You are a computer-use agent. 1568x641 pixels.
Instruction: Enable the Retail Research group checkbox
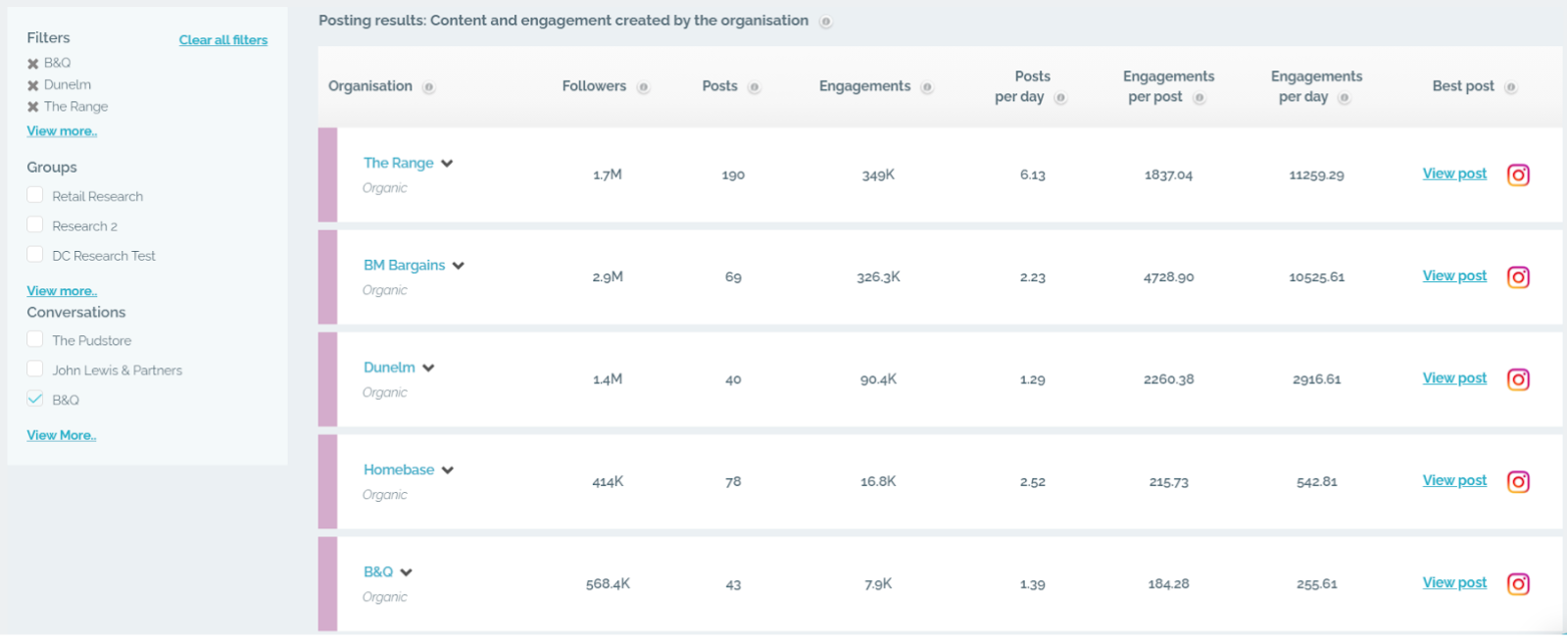(35, 195)
